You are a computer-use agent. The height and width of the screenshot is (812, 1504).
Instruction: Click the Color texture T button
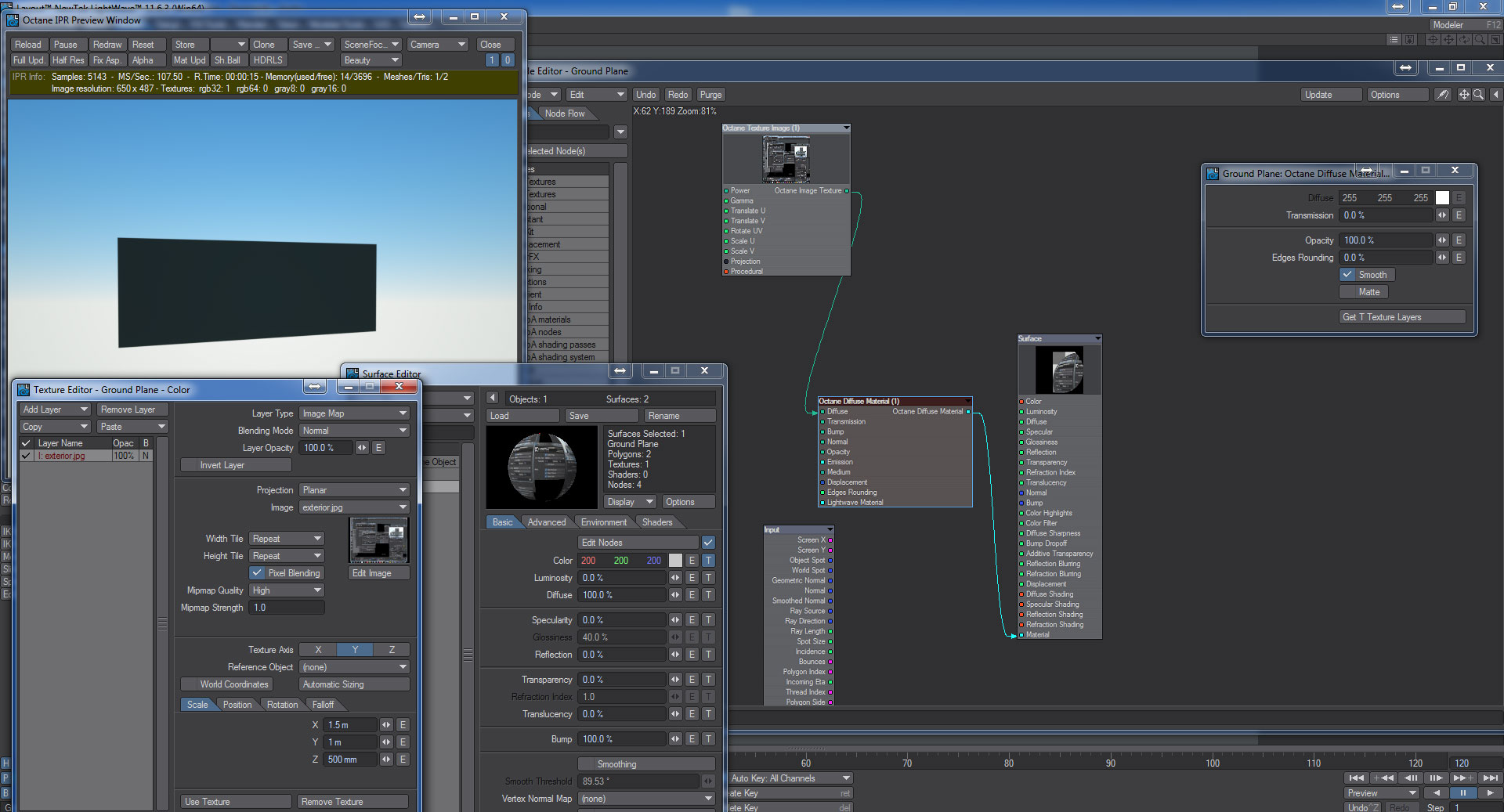tap(708, 561)
